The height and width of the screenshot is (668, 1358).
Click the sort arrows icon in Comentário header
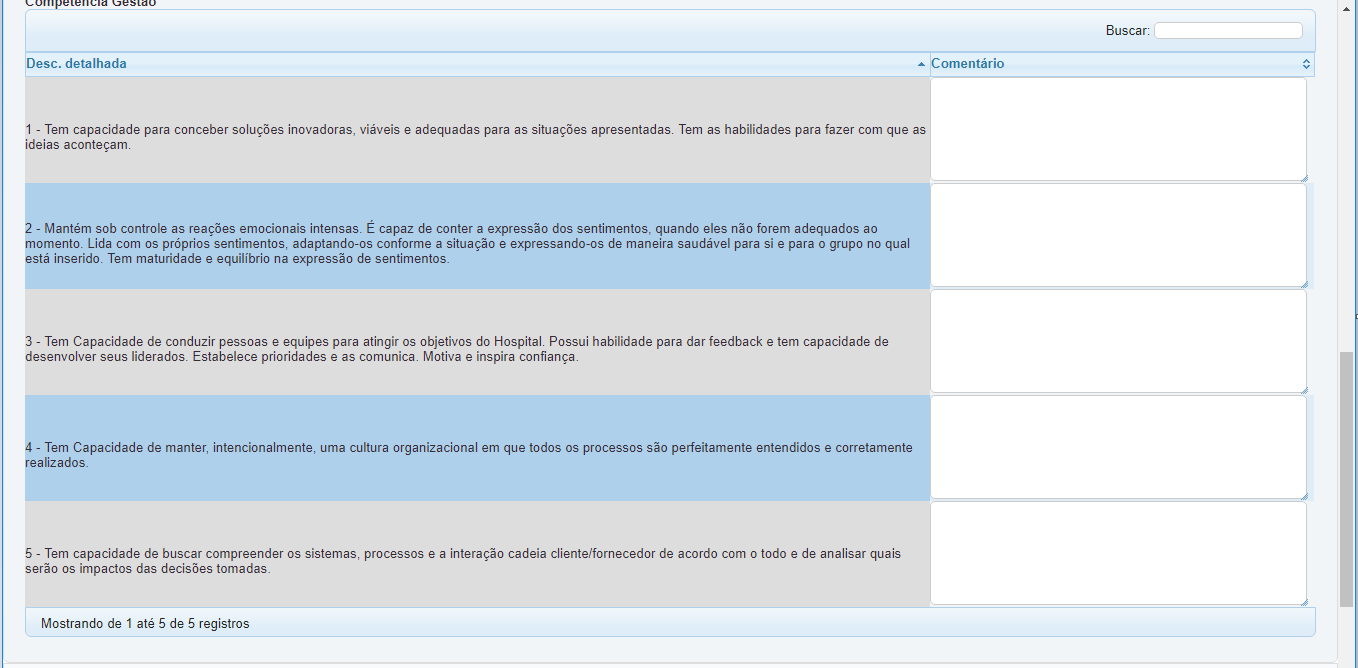pyautogui.click(x=1305, y=64)
